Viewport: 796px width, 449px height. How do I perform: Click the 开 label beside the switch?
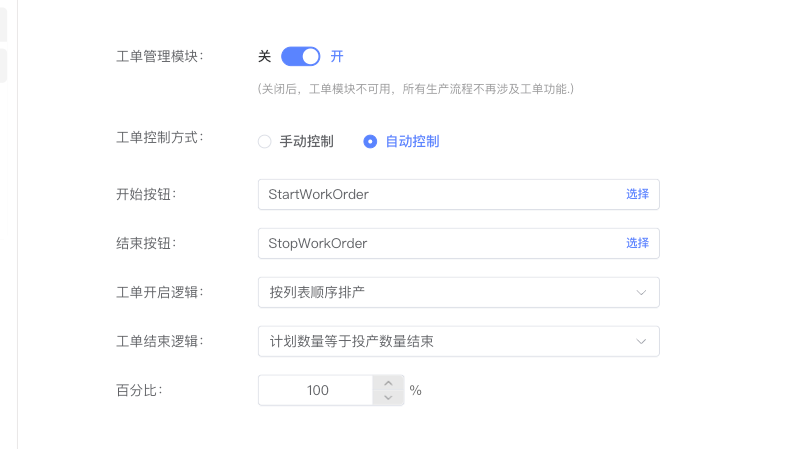pyautogui.click(x=337, y=56)
